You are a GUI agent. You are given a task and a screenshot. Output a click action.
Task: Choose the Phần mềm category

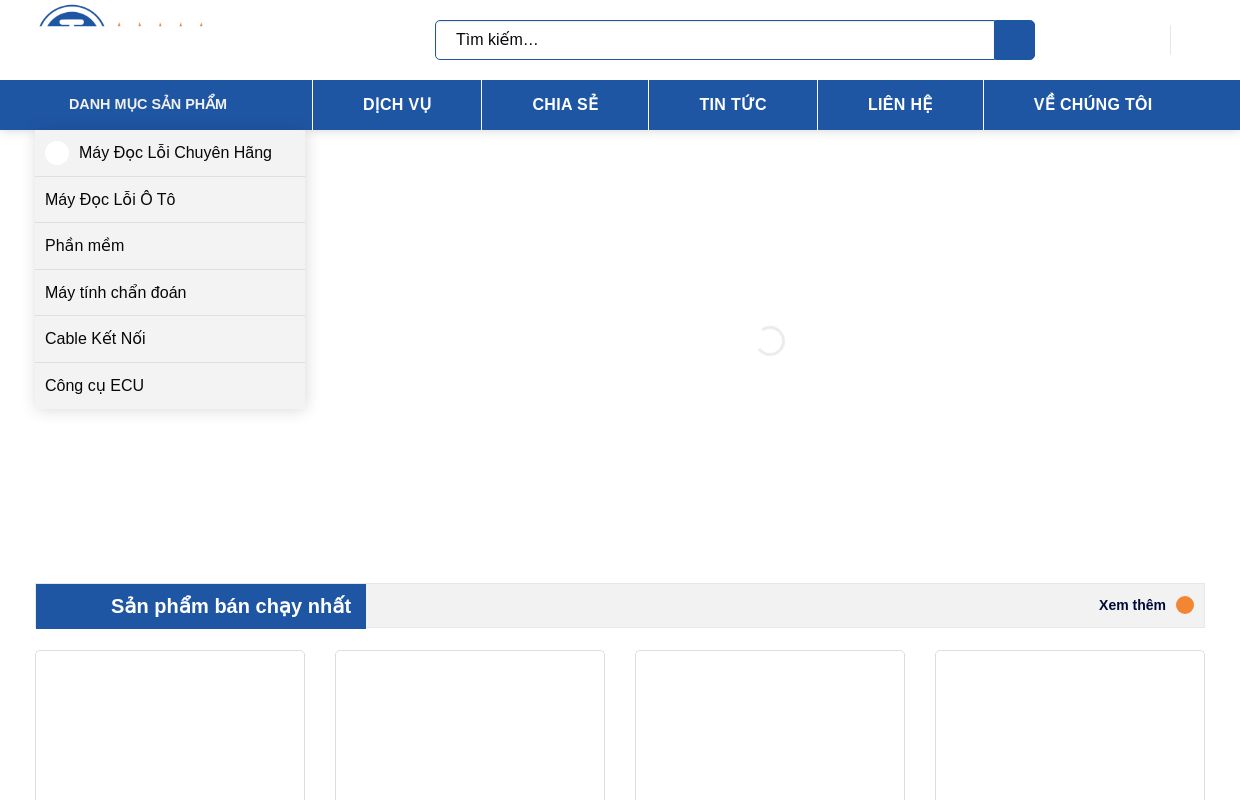click(85, 246)
